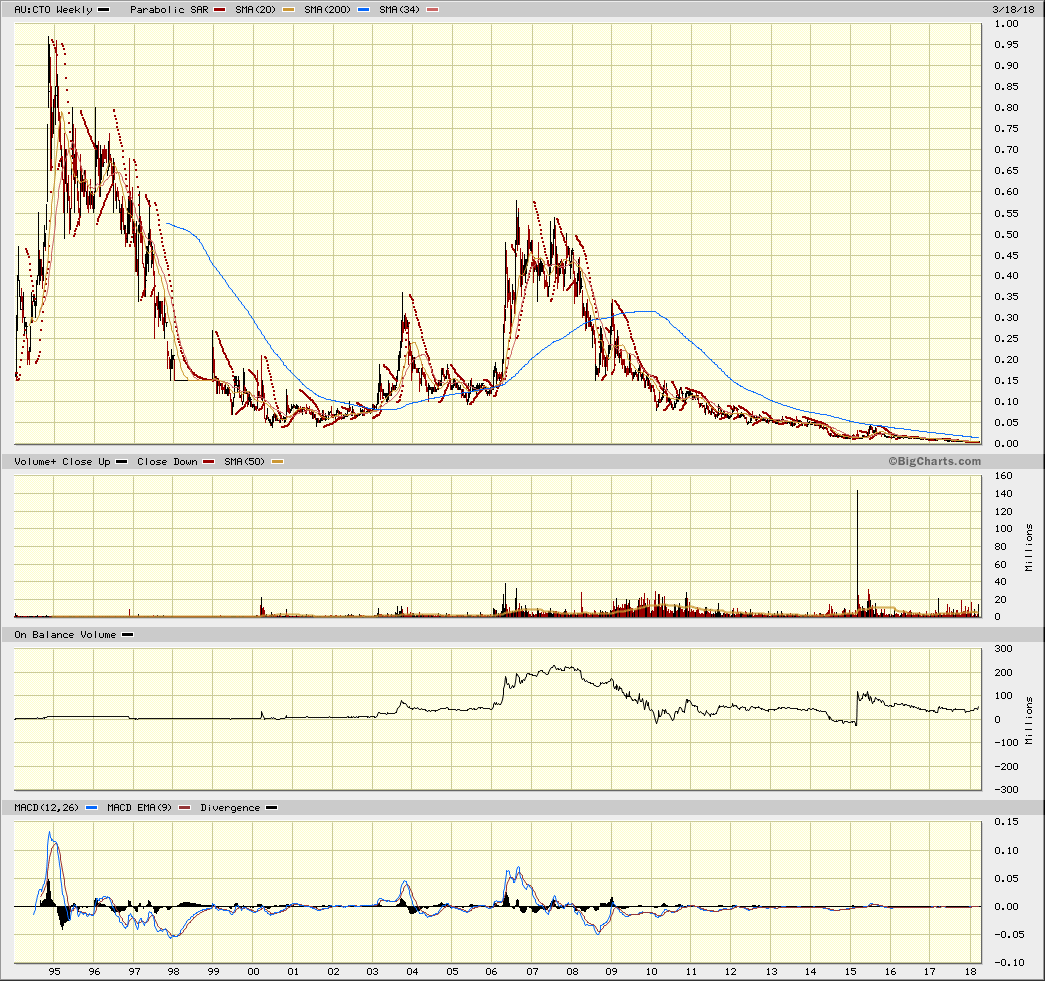
Task: Click the tallest 2015 volume spike bar
Action: pos(857,553)
